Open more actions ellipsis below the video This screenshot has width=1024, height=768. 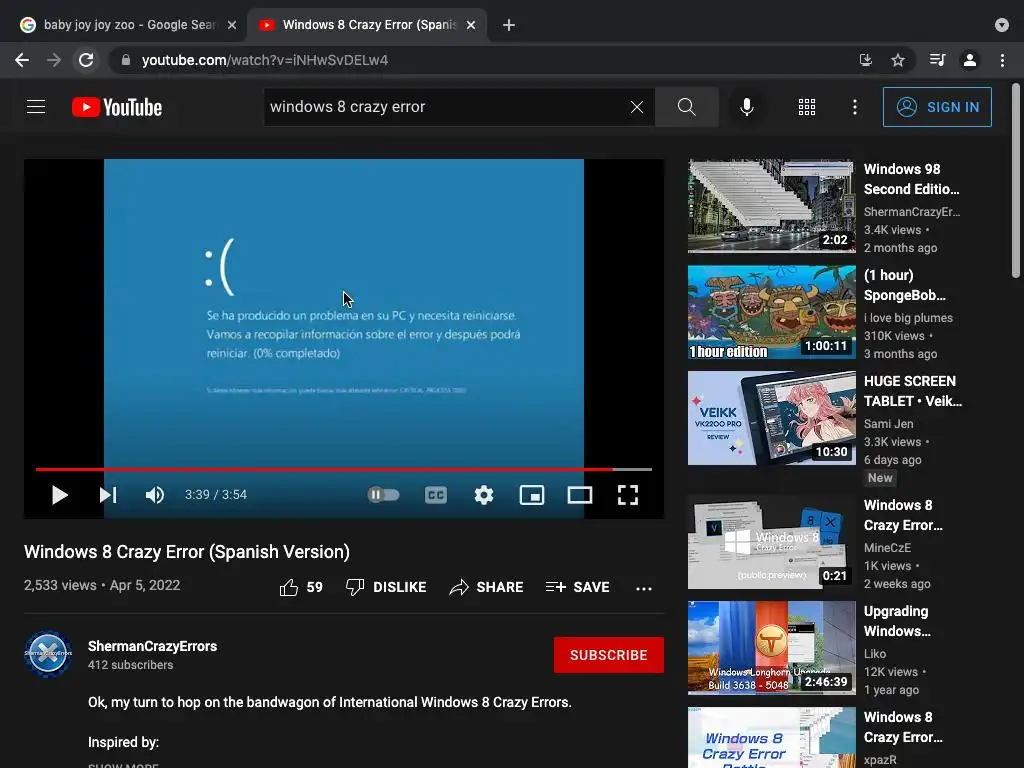(643, 588)
